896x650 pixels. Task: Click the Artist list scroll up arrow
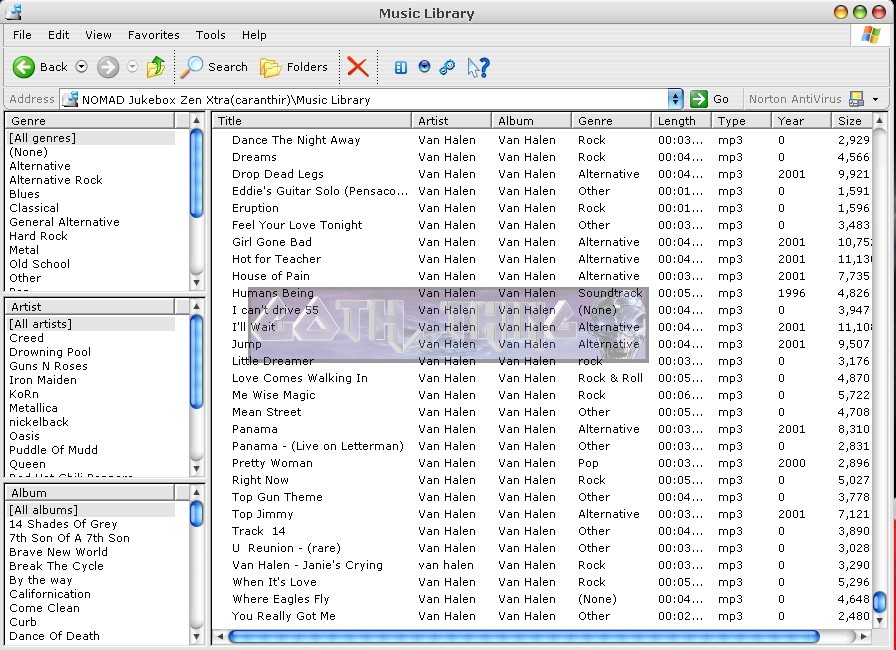197,306
